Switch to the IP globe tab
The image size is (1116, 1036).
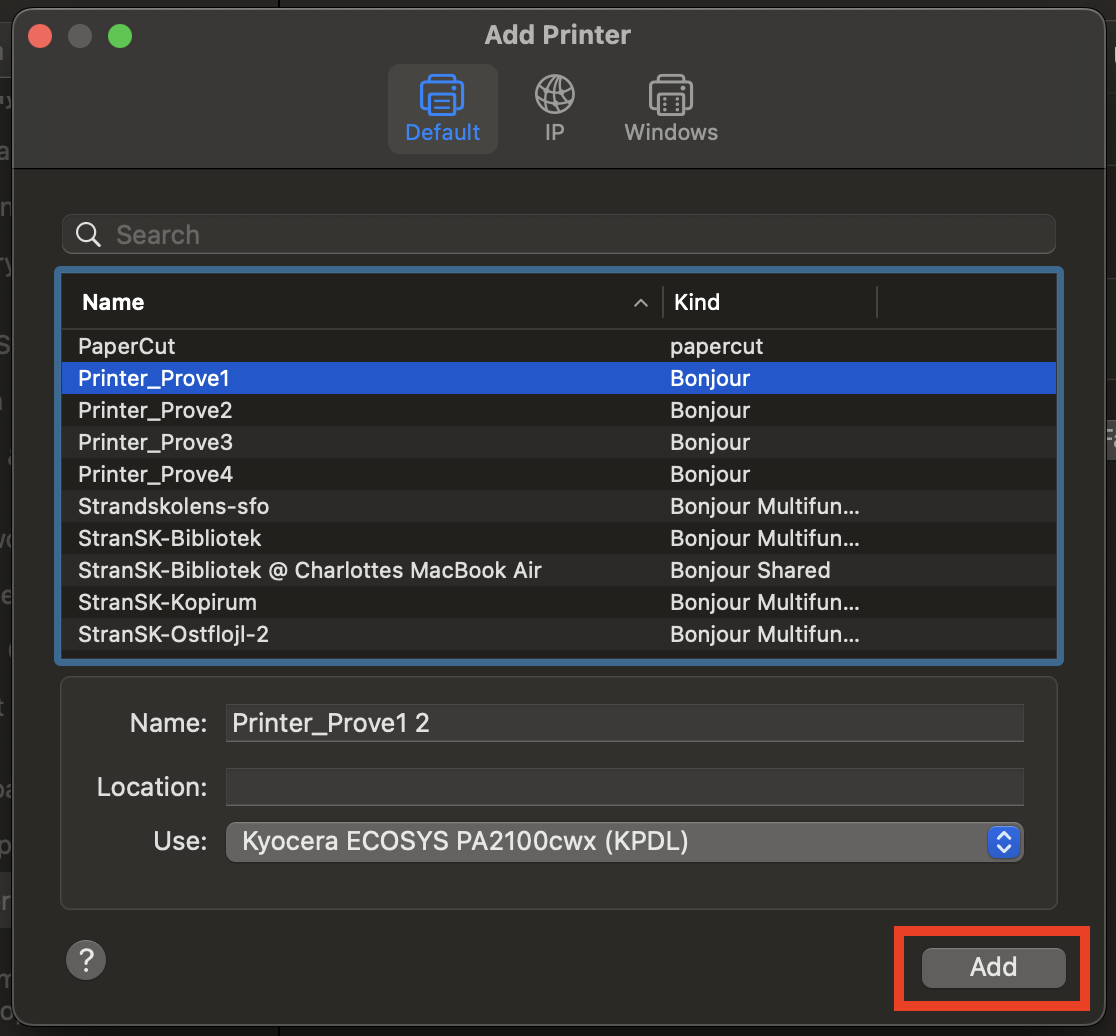point(554,108)
